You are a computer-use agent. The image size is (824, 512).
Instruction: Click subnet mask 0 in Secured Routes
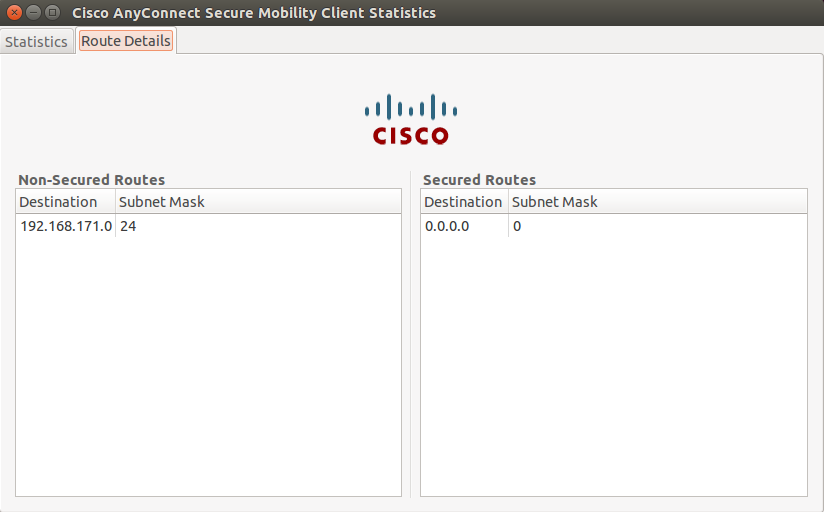517,226
